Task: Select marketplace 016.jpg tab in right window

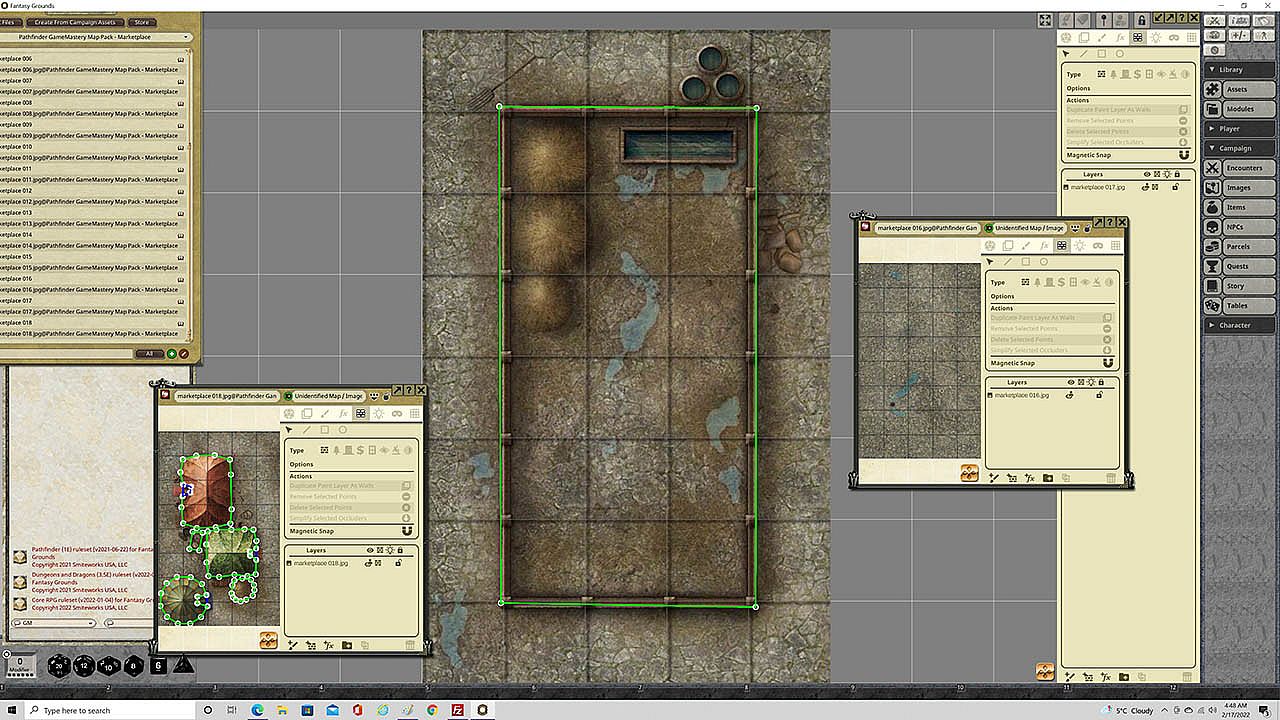Action: coord(925,228)
